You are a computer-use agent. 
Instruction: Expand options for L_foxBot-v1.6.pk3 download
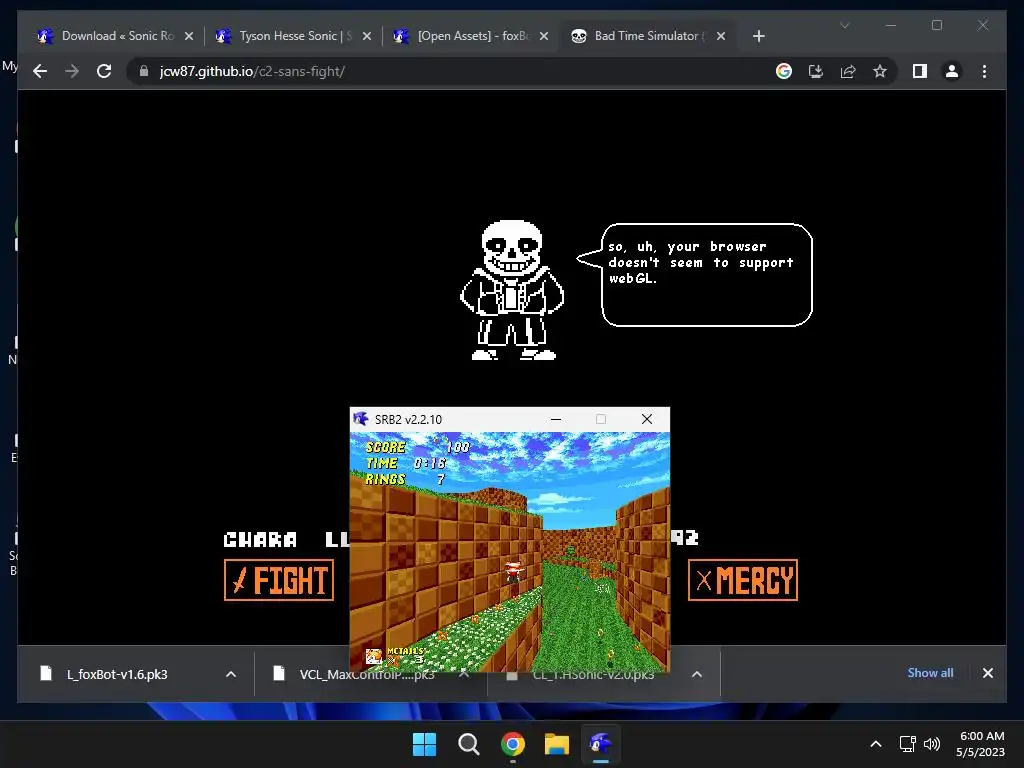click(231, 674)
